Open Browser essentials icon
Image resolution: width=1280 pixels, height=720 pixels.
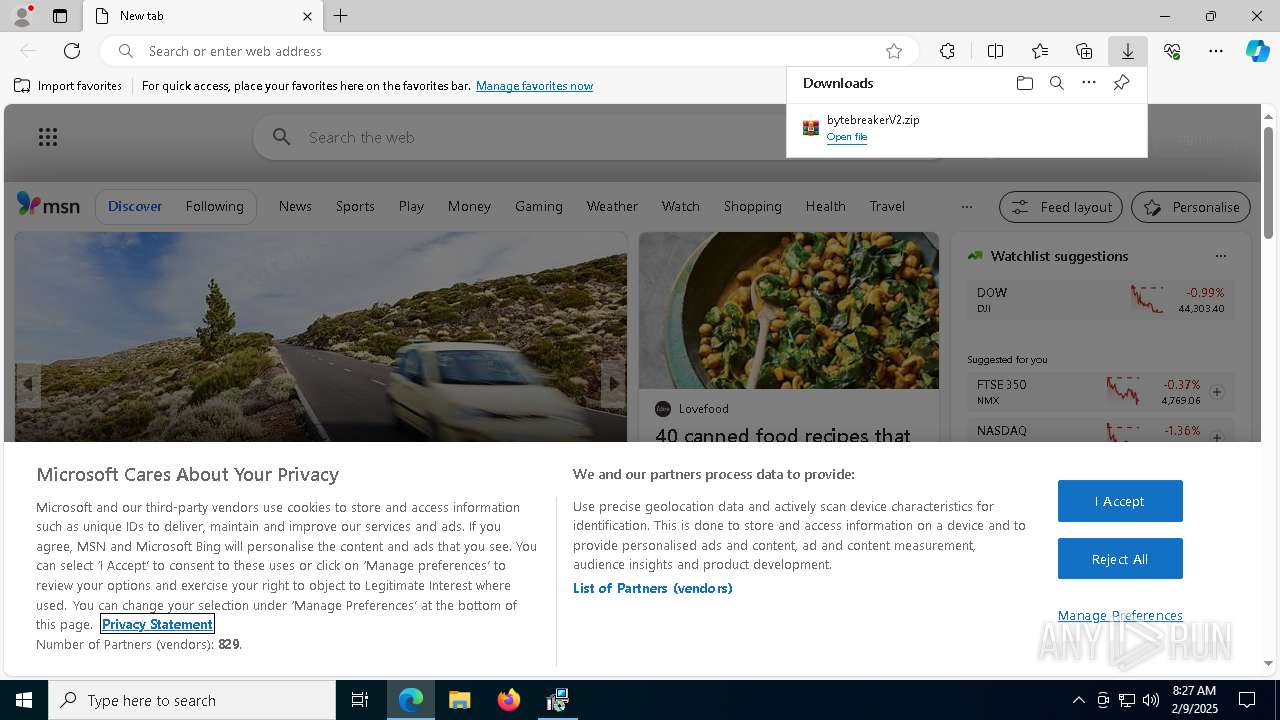point(1172,51)
